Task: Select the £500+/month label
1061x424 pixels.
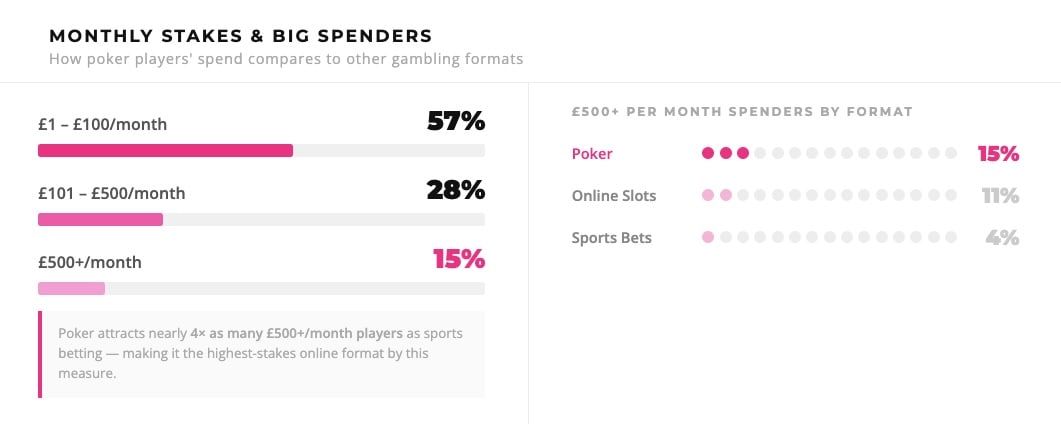Action: coord(90,263)
